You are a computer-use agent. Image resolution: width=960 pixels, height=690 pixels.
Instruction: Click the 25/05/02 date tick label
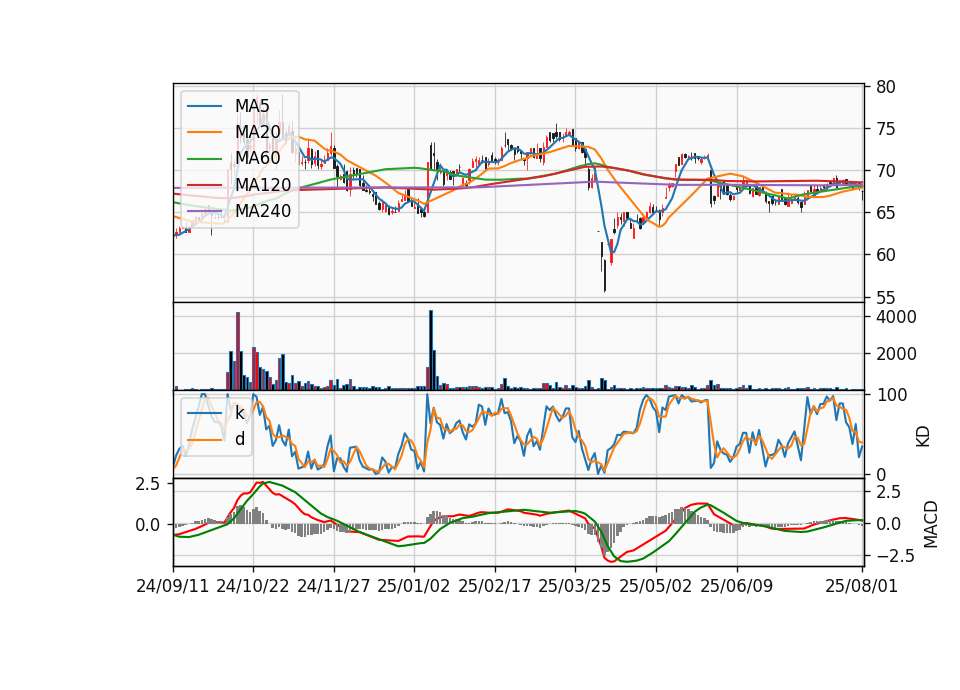coord(656,586)
